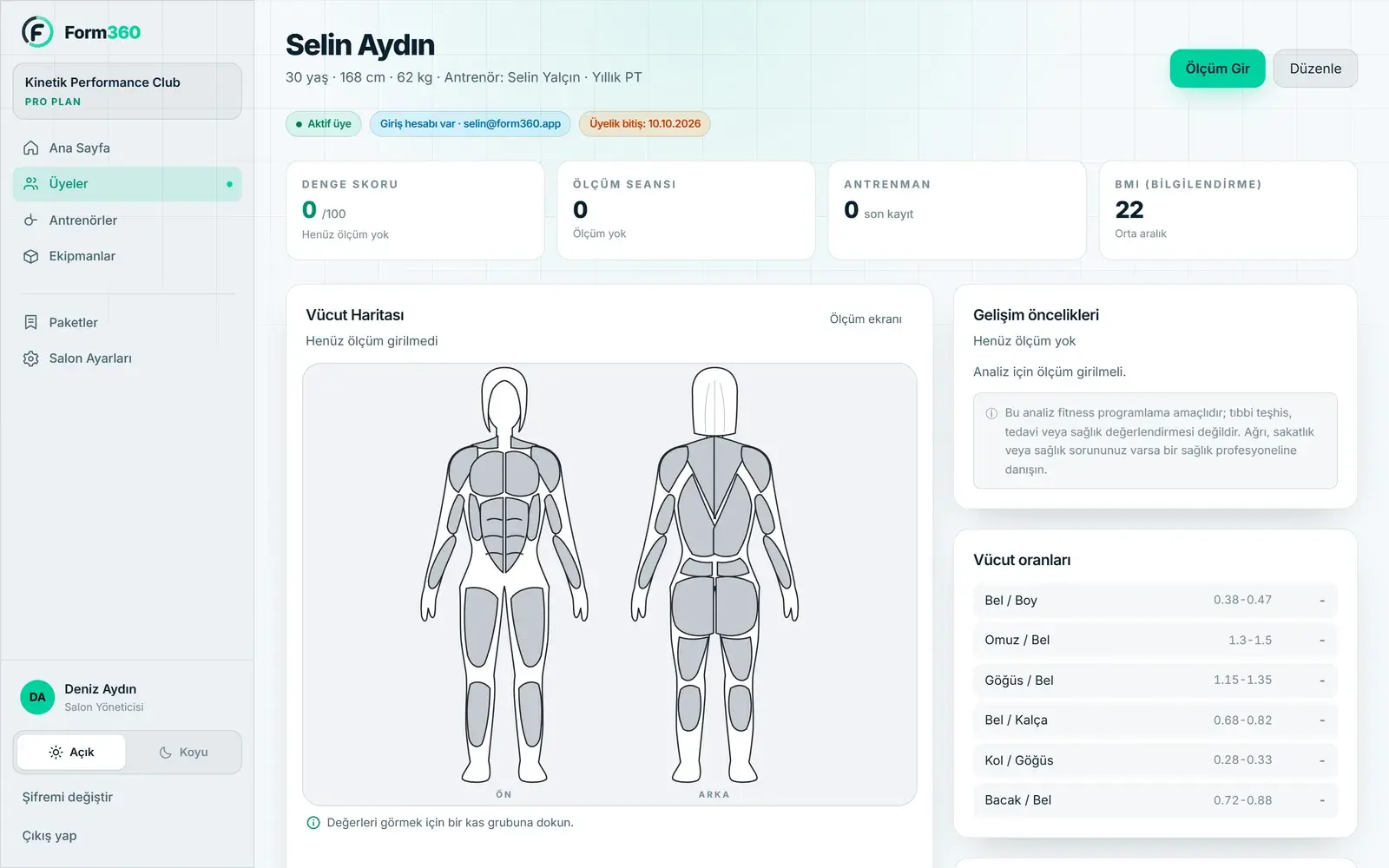Open Ana Sayfa home icon
Image resolution: width=1389 pixels, height=868 pixels.
coord(31,148)
